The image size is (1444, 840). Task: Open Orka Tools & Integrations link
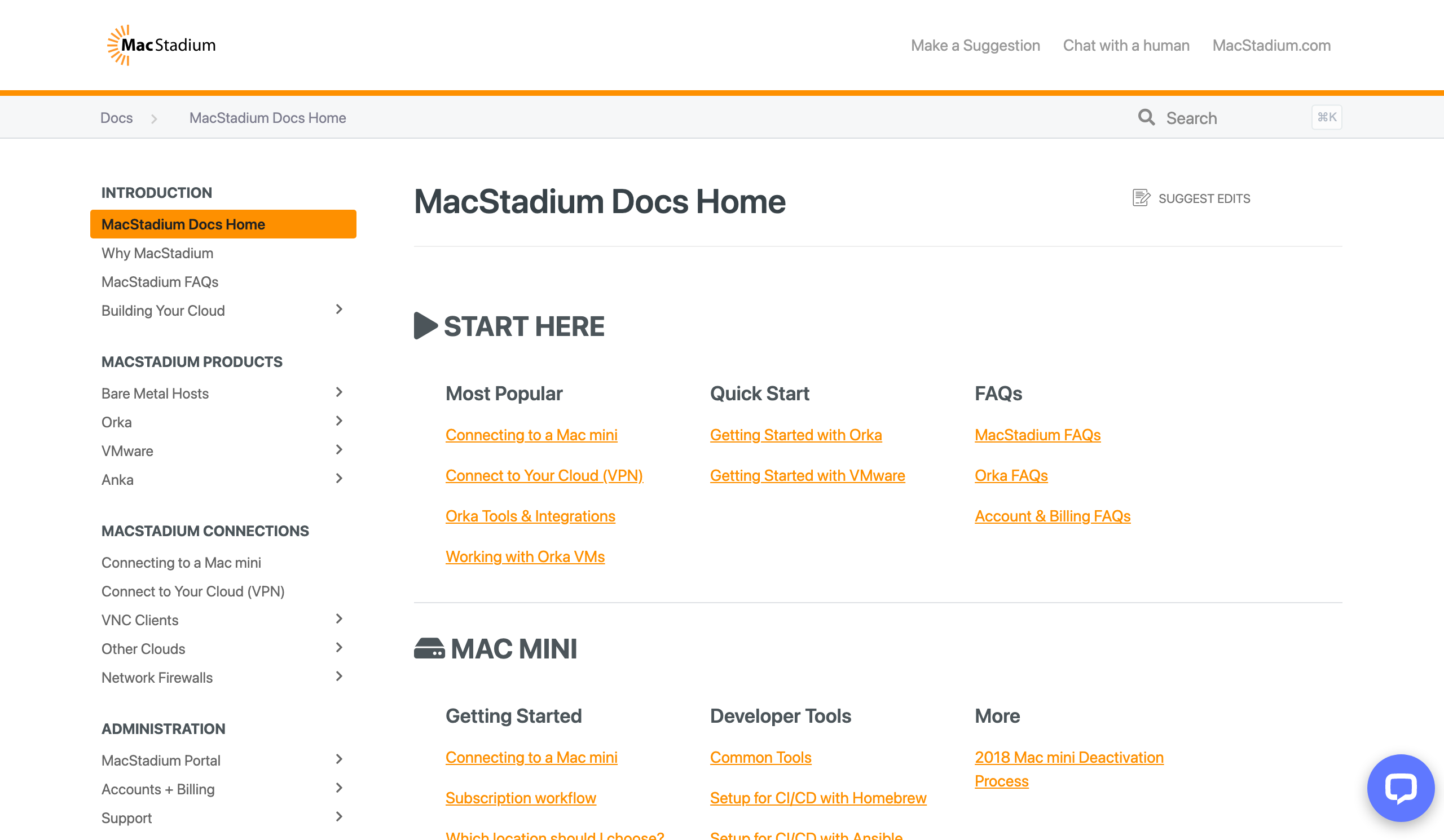(x=530, y=516)
